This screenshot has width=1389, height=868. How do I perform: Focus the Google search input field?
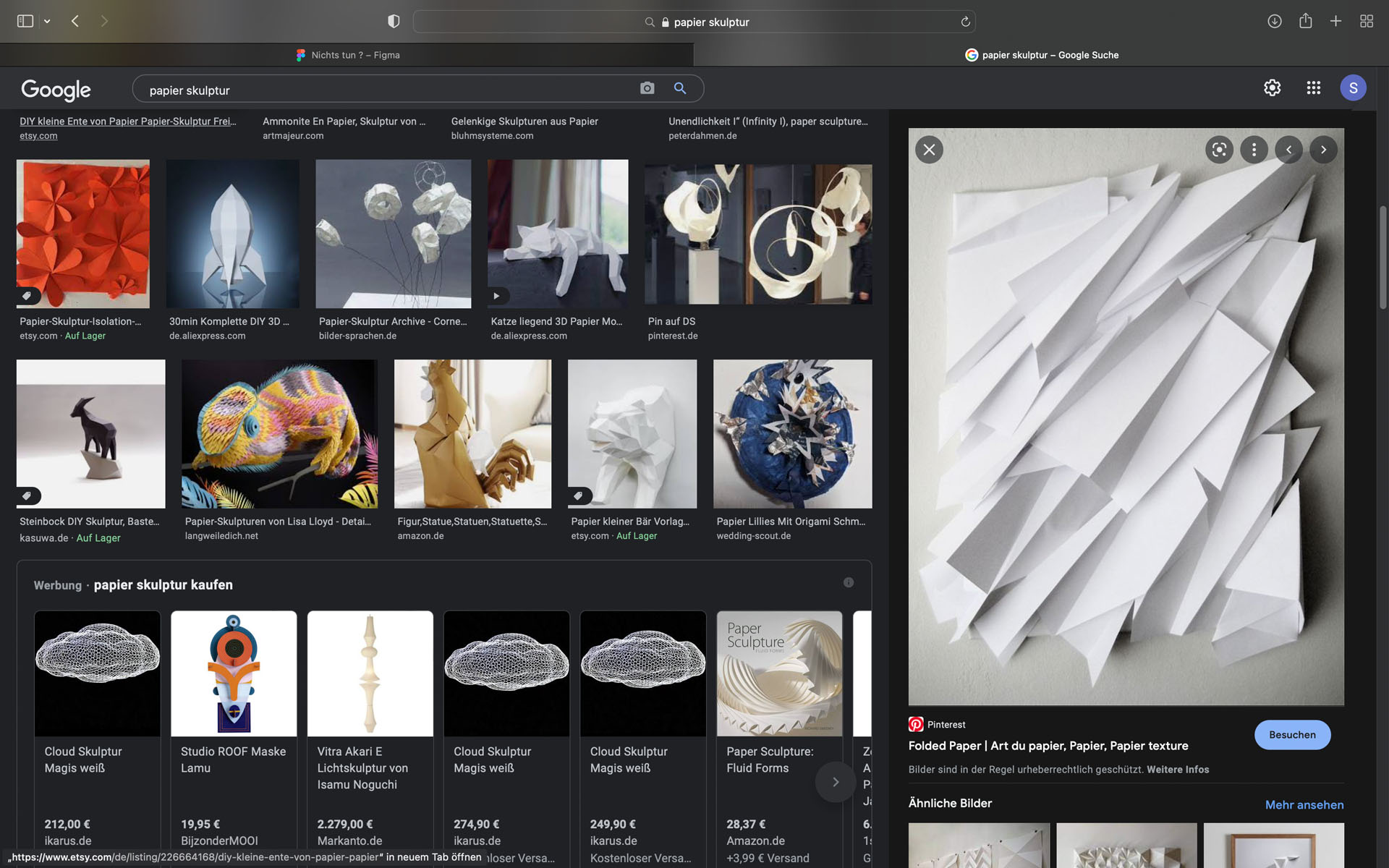[x=387, y=90]
